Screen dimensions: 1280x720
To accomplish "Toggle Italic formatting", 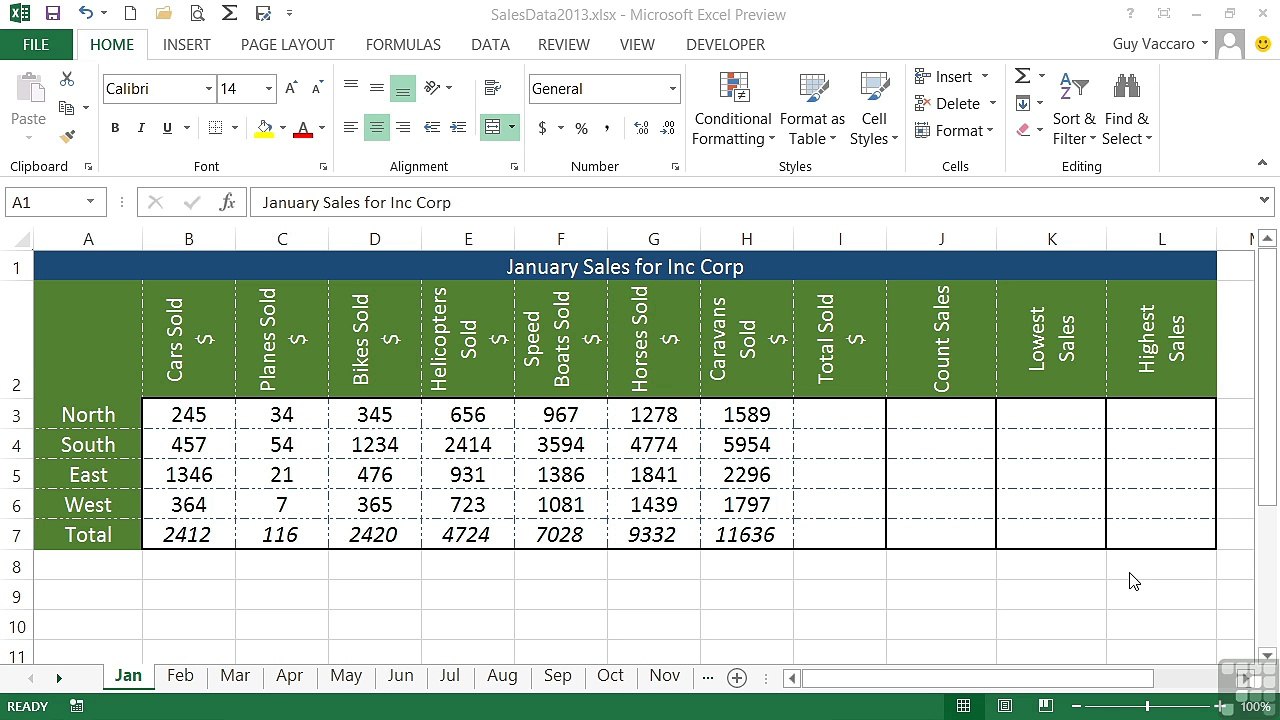I will click(141, 128).
